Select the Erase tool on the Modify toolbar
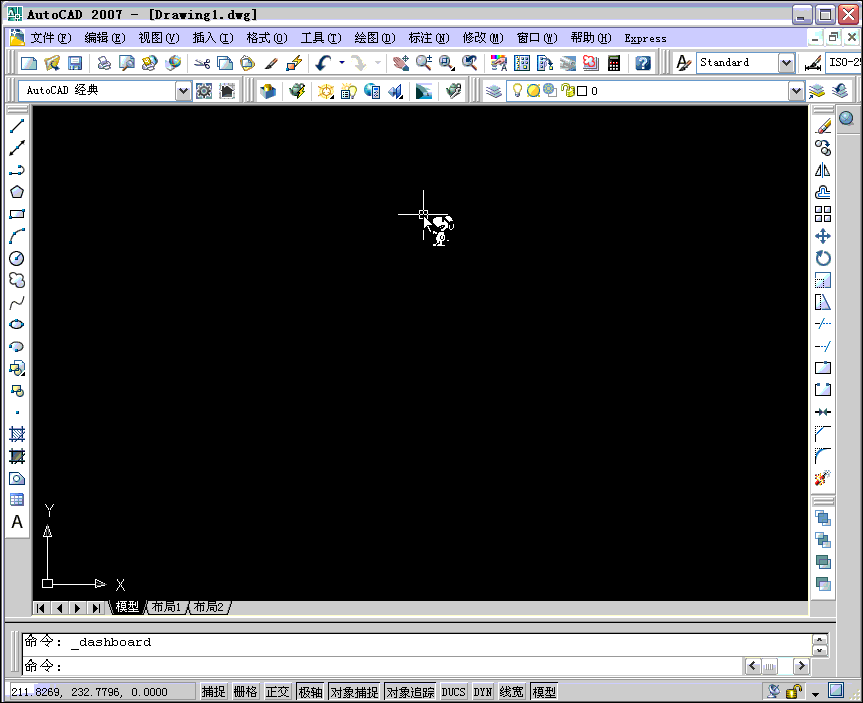Image resolution: width=863 pixels, height=703 pixels. (822, 125)
